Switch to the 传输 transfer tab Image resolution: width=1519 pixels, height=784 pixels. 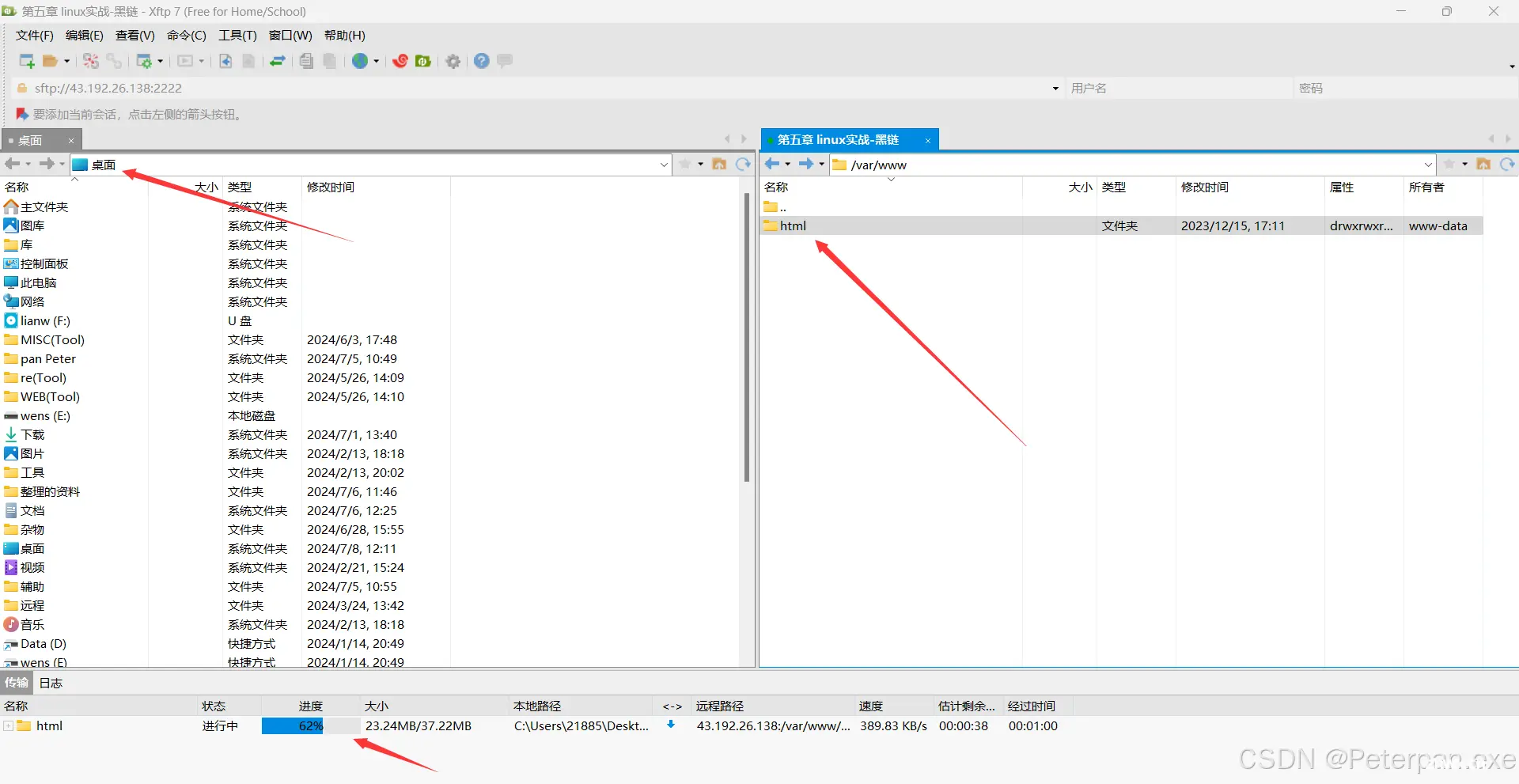17,683
